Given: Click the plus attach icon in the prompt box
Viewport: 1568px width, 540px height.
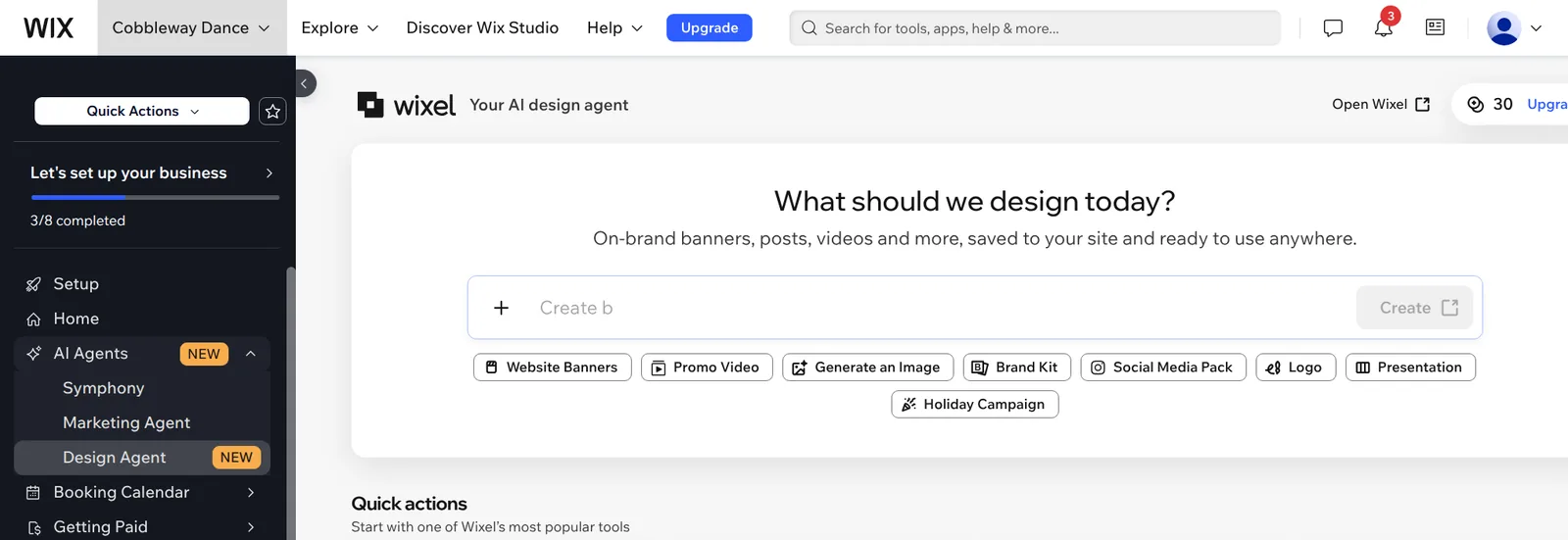Looking at the screenshot, I should (501, 308).
